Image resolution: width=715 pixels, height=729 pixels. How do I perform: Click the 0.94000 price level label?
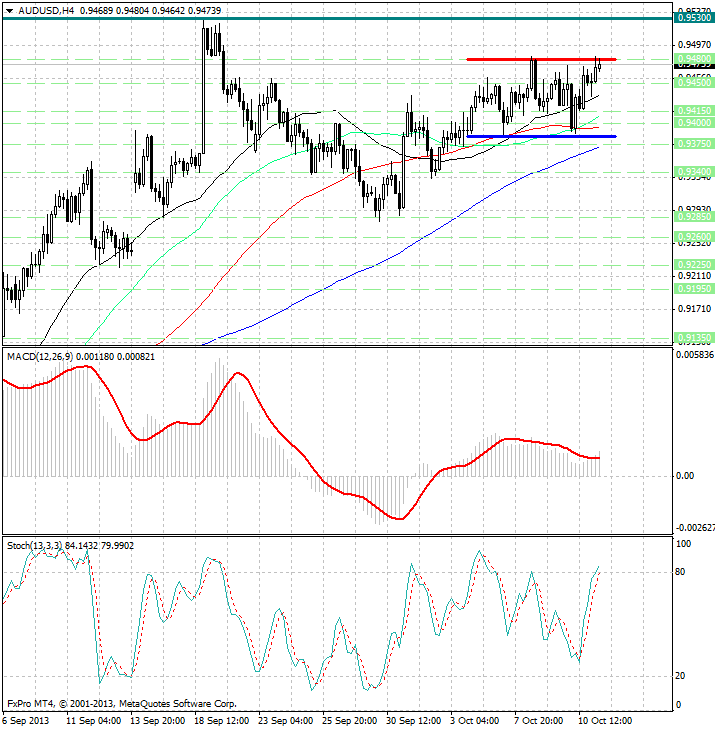694,123
